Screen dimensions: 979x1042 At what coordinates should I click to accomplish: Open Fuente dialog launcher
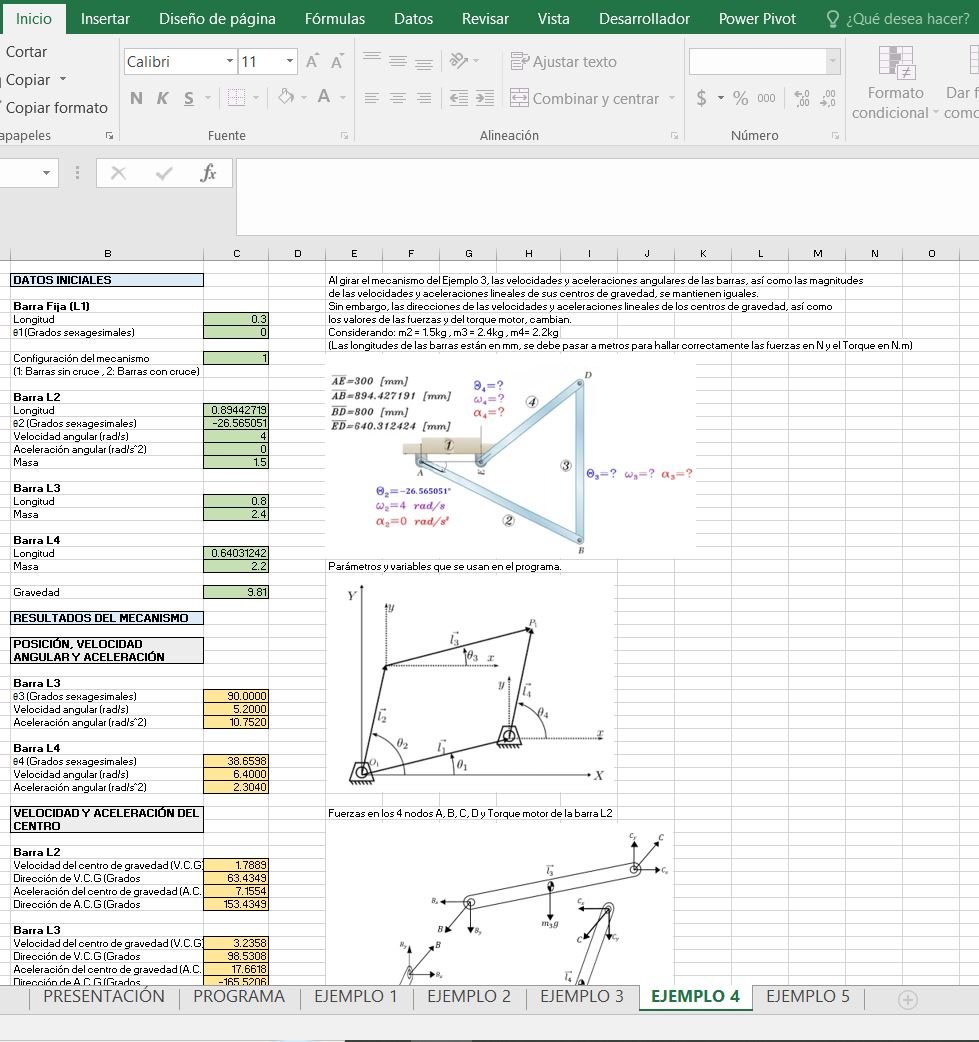344,136
